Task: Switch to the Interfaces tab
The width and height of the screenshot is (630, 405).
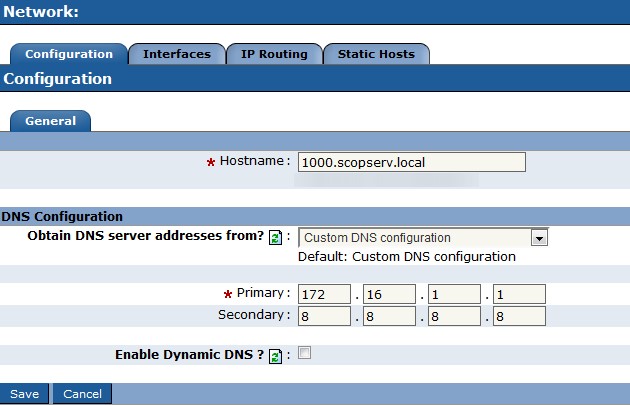Action: click(176, 54)
